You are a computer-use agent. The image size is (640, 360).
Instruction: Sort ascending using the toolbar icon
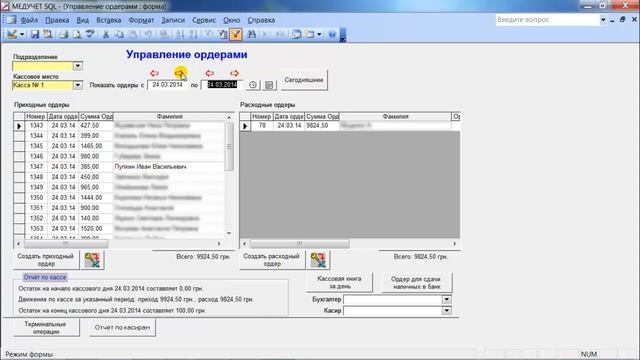click(x=180, y=35)
